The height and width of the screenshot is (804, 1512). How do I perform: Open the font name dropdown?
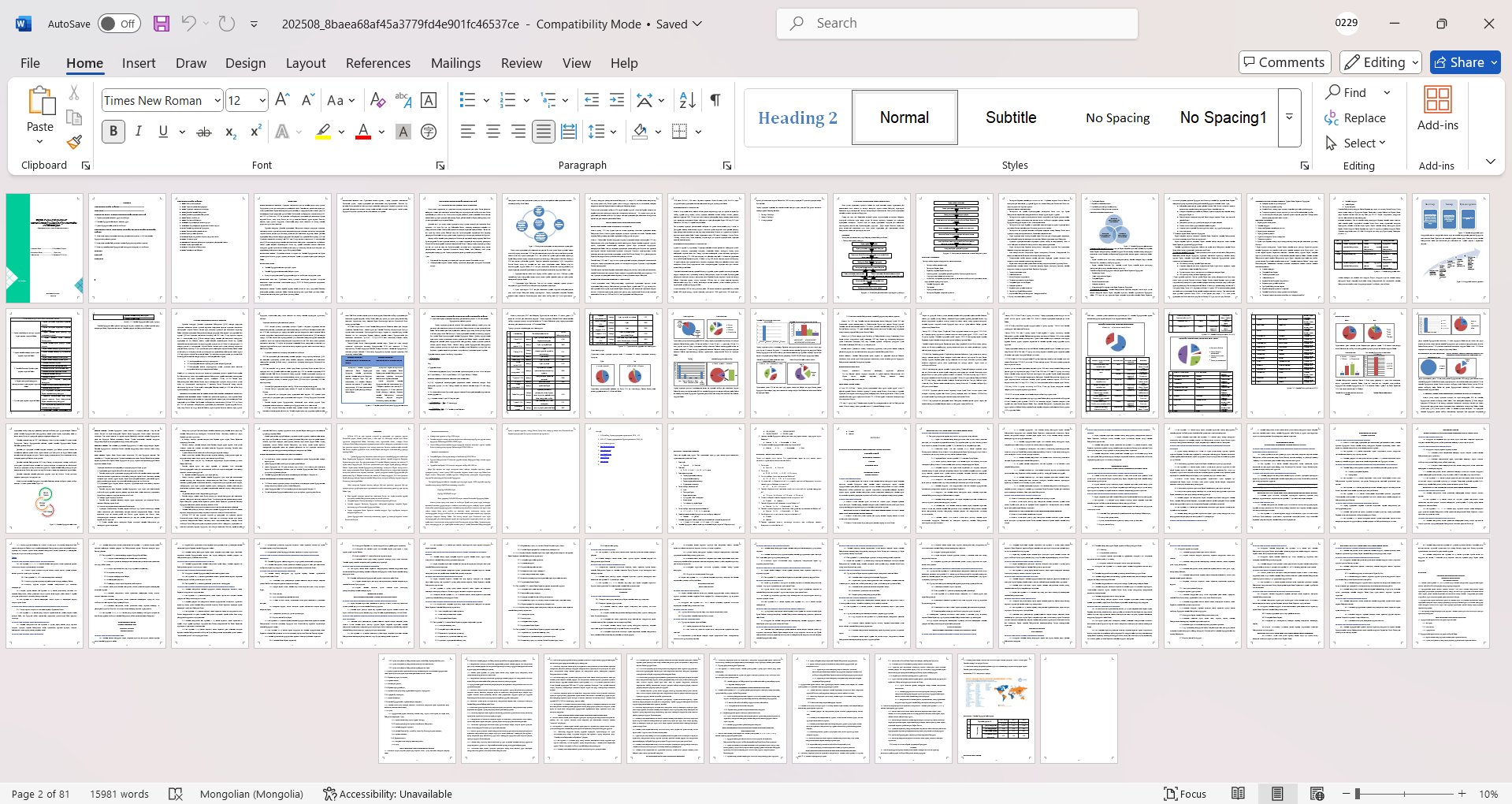(217, 100)
